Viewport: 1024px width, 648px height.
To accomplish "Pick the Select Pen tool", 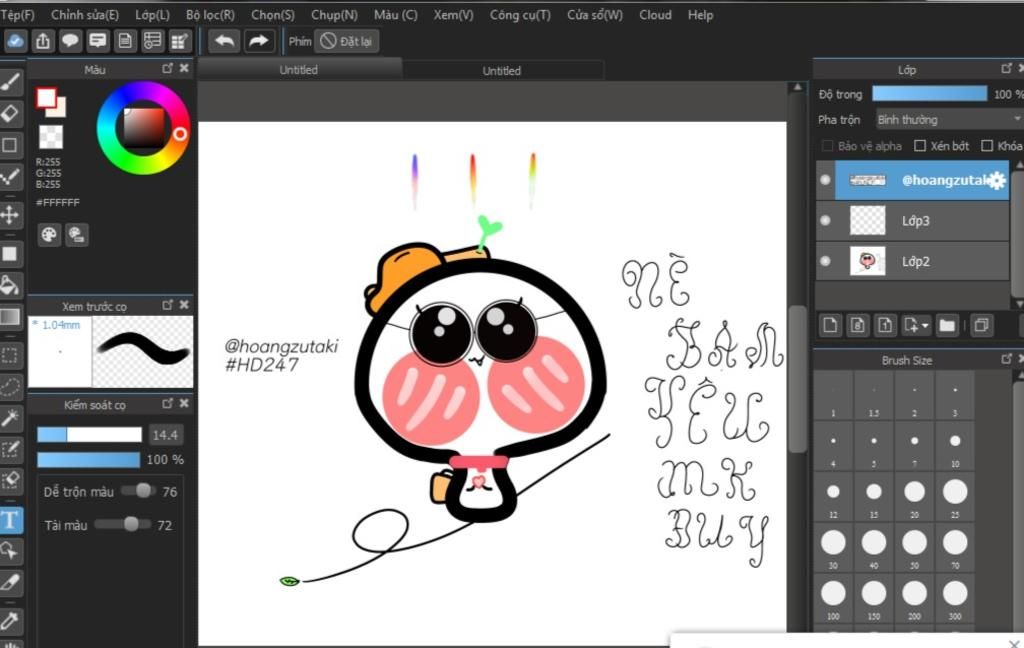I will pyautogui.click(x=10, y=449).
